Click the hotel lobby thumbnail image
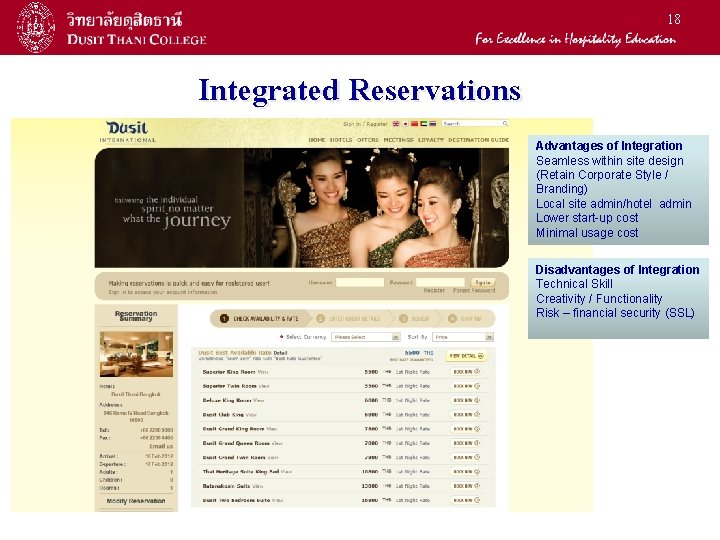The image size is (720, 540). [x=136, y=354]
